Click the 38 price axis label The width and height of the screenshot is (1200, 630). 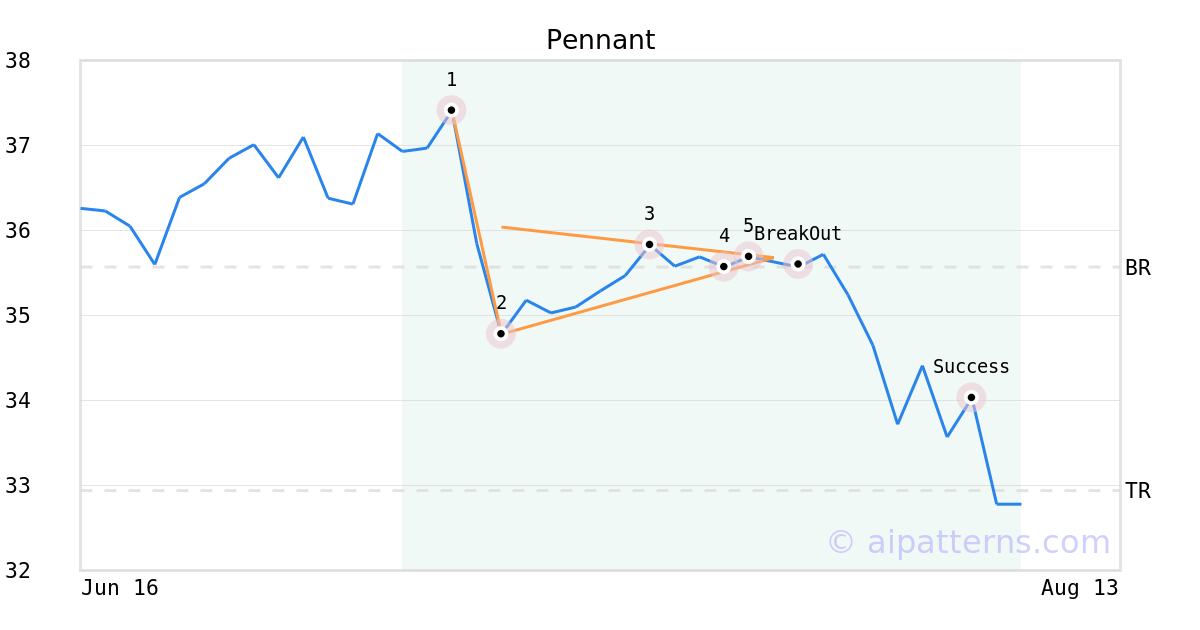point(18,61)
